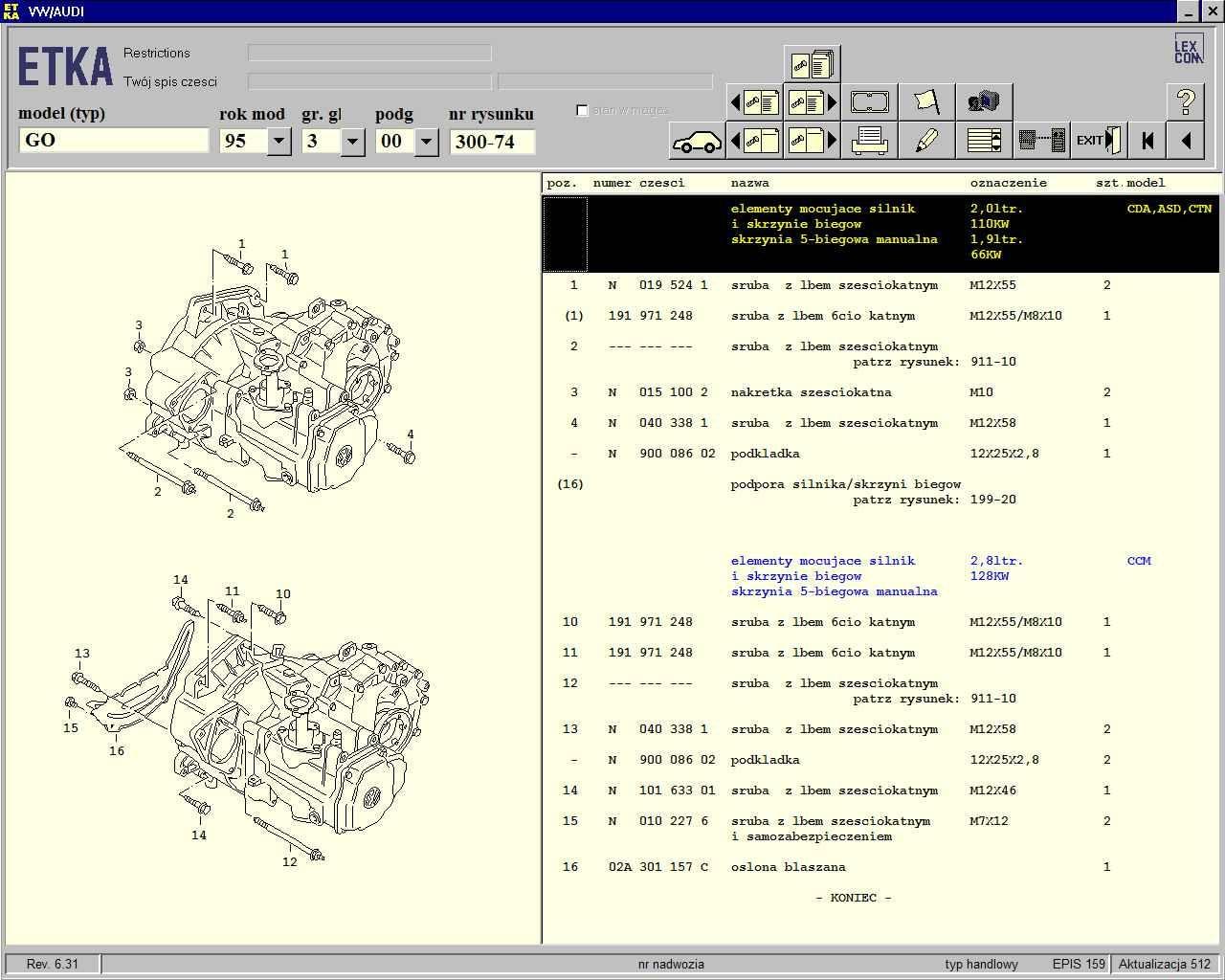
Task: Click callout number 16 in lower diagram
Action: (x=117, y=751)
